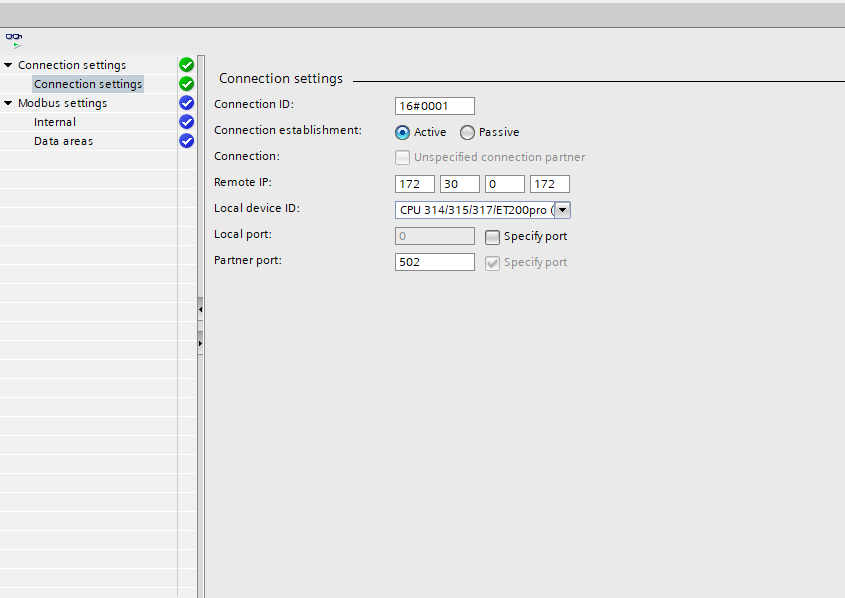
Task: Select the Connection settings sub-item
Action: (88, 84)
